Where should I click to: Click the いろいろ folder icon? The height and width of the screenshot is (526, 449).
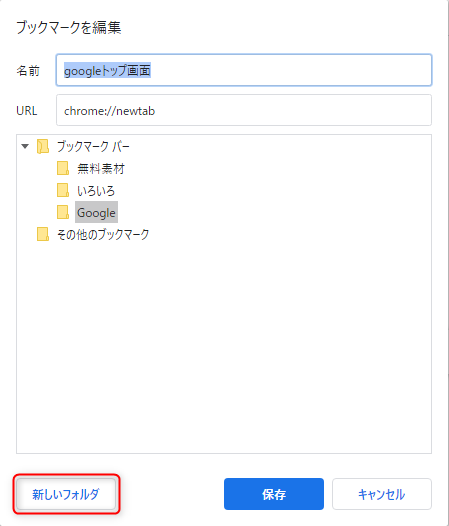point(63,190)
